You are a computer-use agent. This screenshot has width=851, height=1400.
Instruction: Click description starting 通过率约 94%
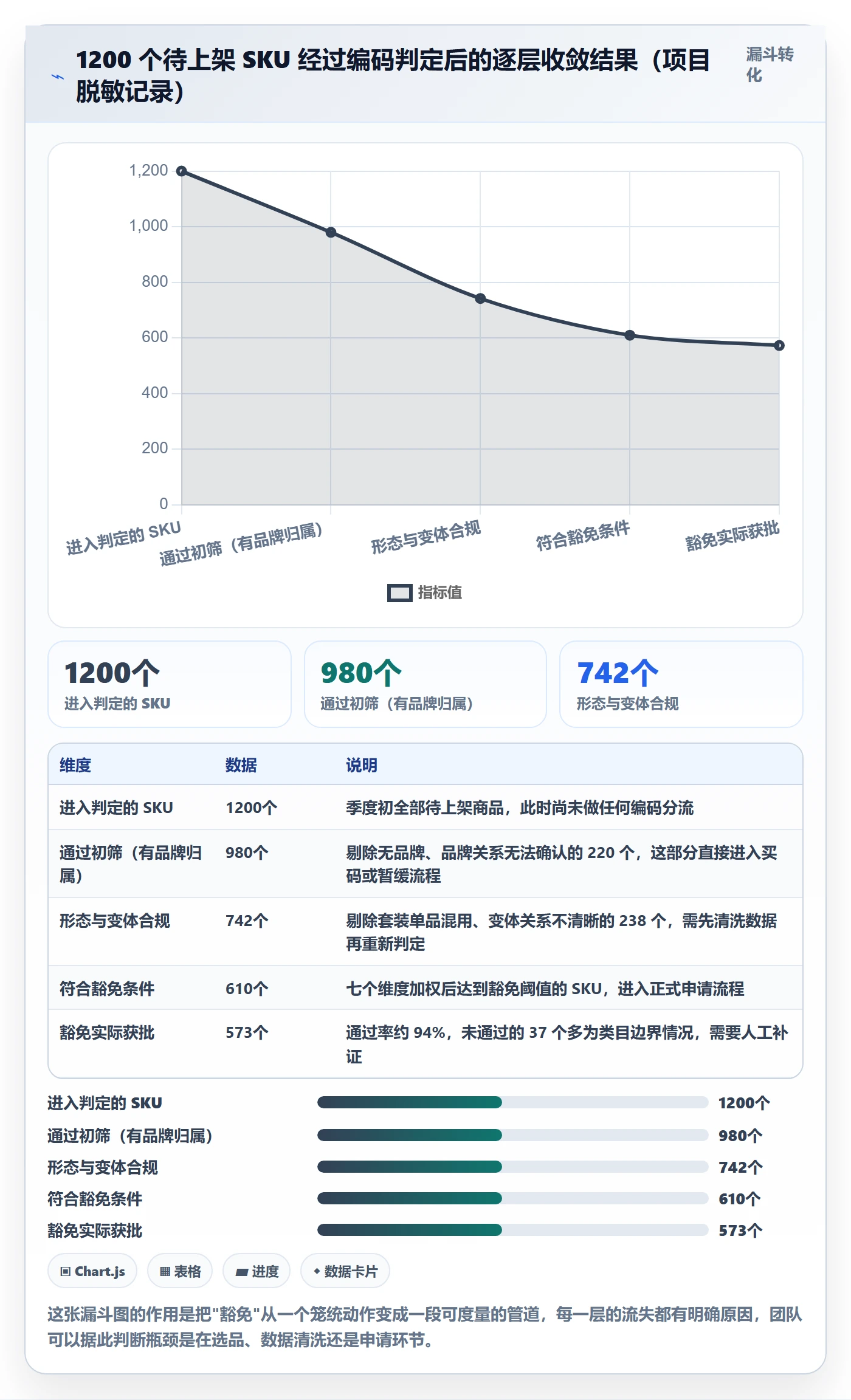click(567, 1045)
